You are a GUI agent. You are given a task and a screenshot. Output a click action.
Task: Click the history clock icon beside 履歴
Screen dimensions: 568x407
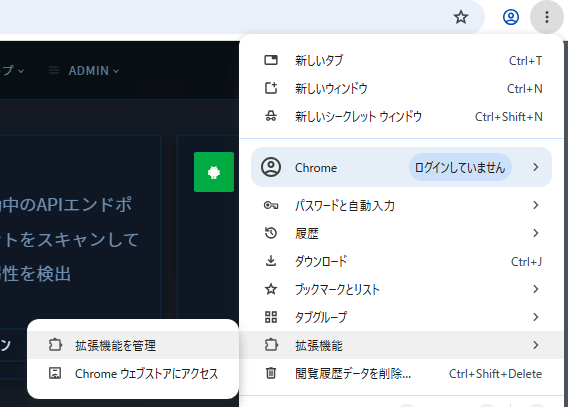[271, 233]
